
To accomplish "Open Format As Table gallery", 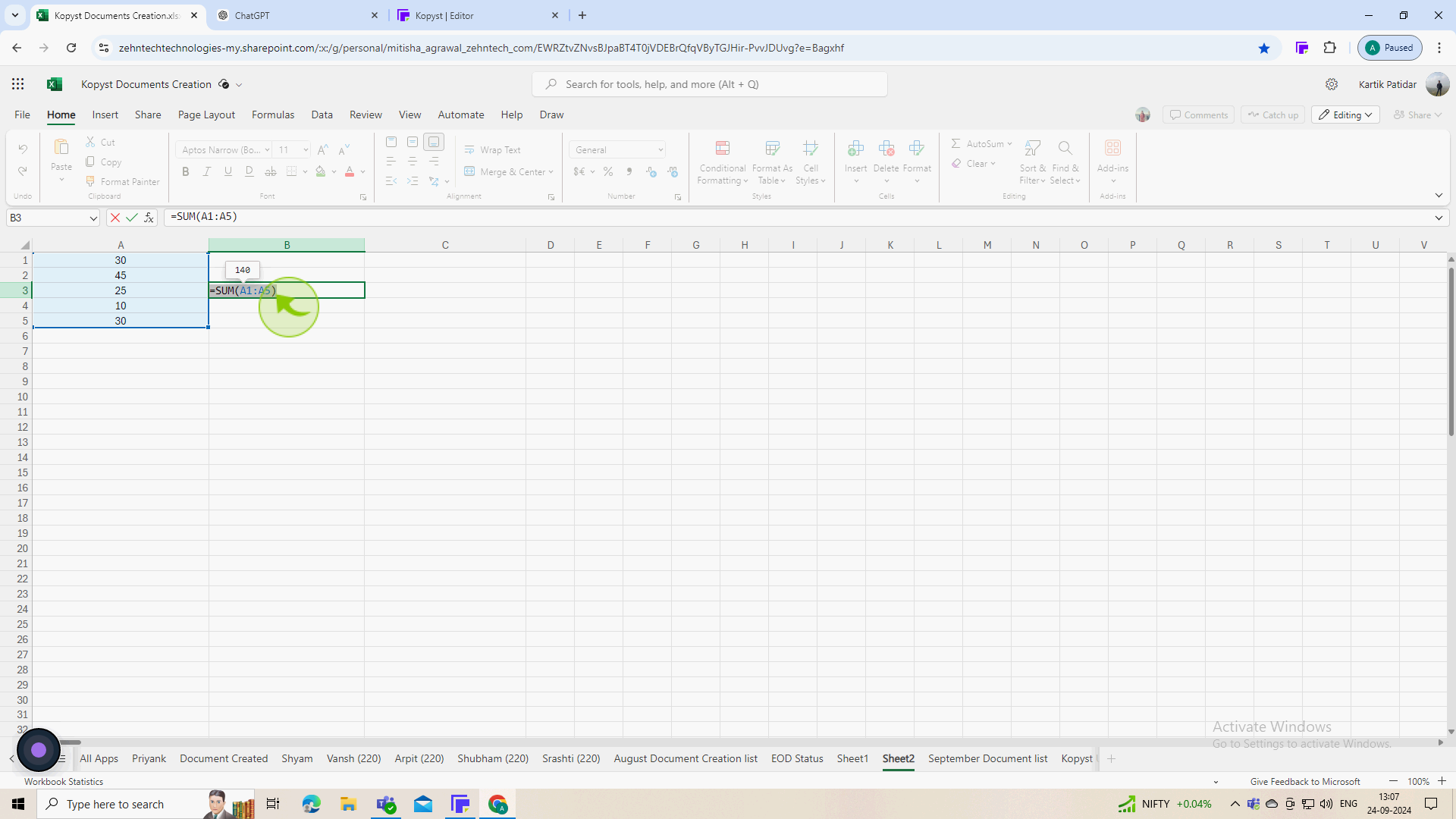I will pos(772,162).
